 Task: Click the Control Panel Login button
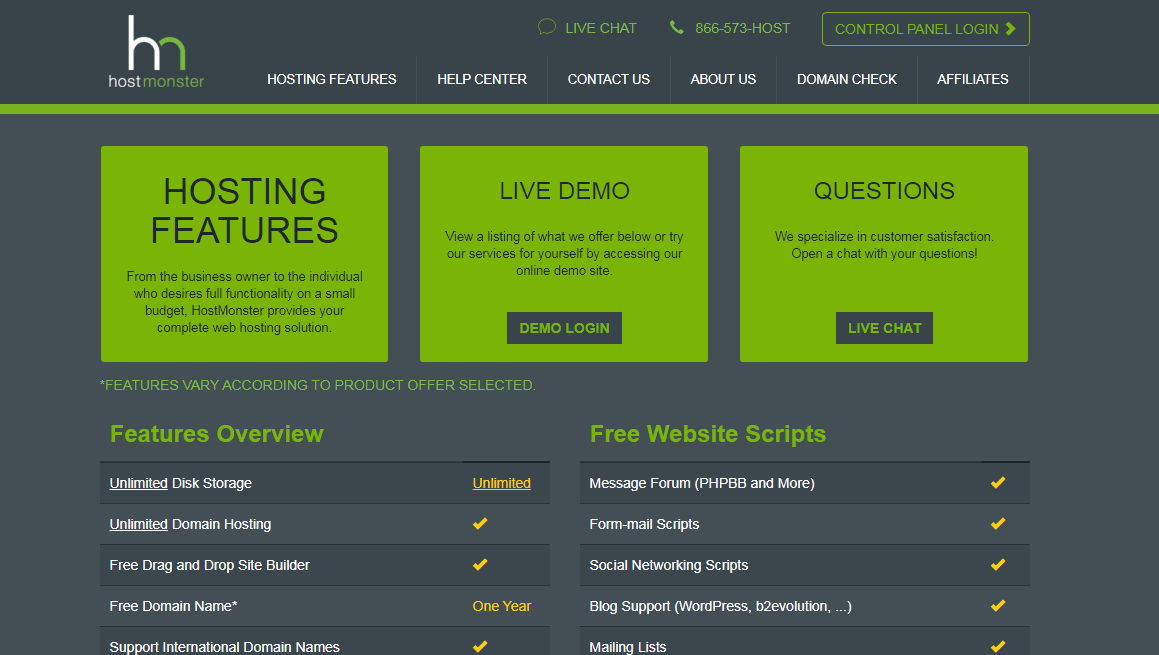point(925,28)
